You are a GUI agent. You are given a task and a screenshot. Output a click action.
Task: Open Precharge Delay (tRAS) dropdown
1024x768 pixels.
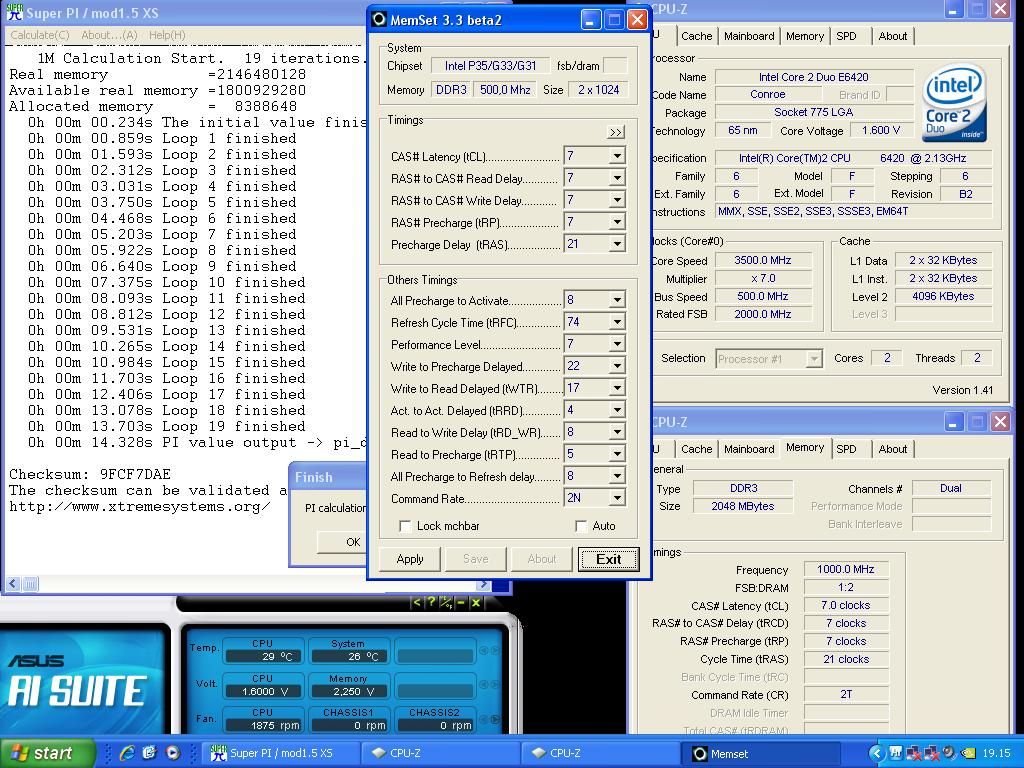(x=616, y=244)
